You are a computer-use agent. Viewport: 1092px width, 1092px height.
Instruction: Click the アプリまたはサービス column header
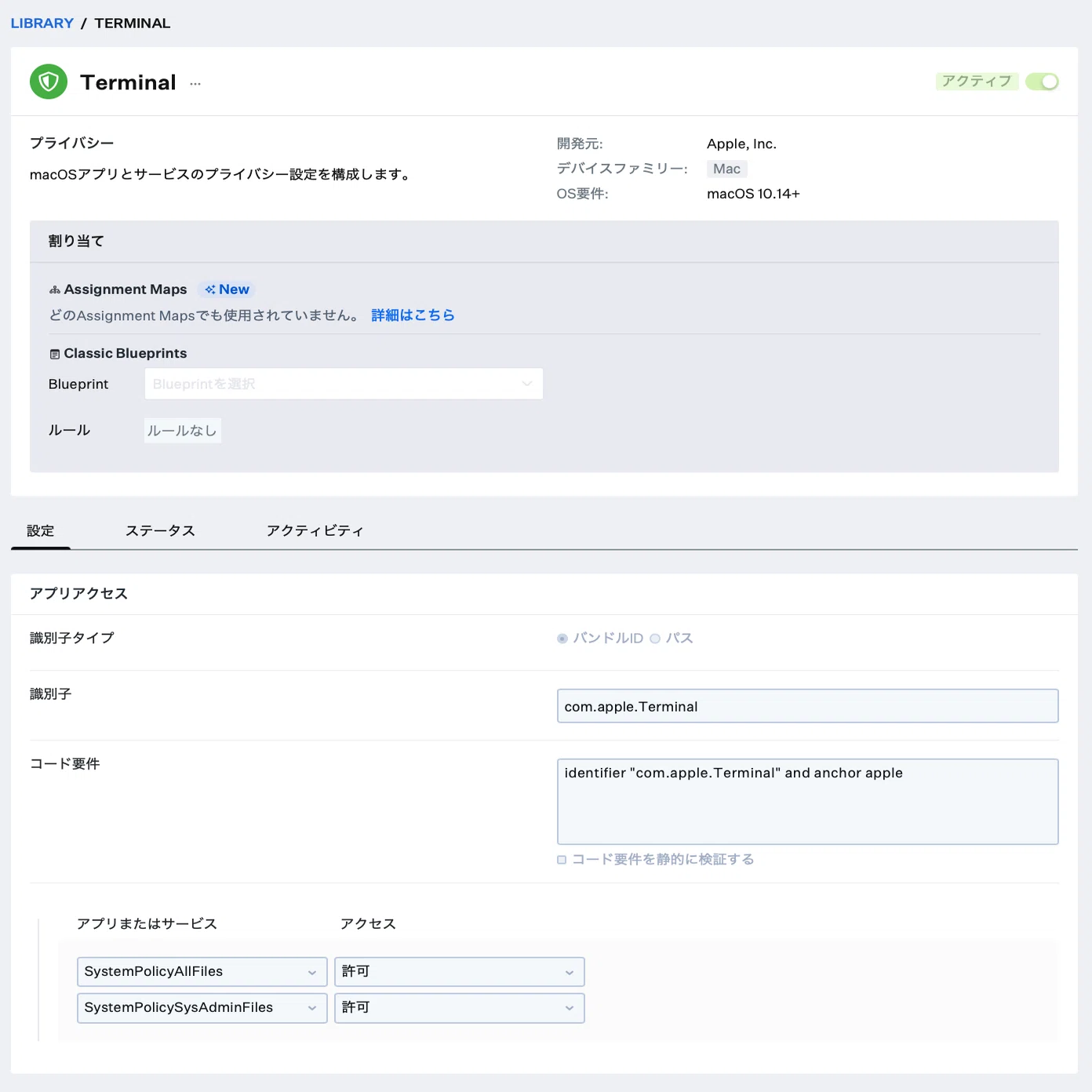click(147, 924)
